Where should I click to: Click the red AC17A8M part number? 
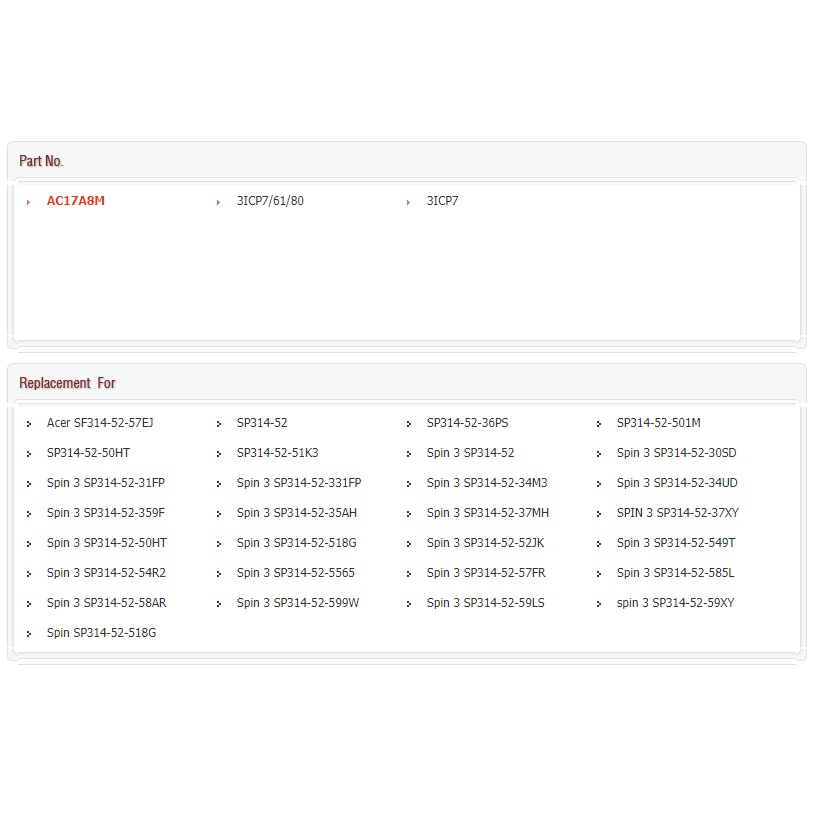76,201
